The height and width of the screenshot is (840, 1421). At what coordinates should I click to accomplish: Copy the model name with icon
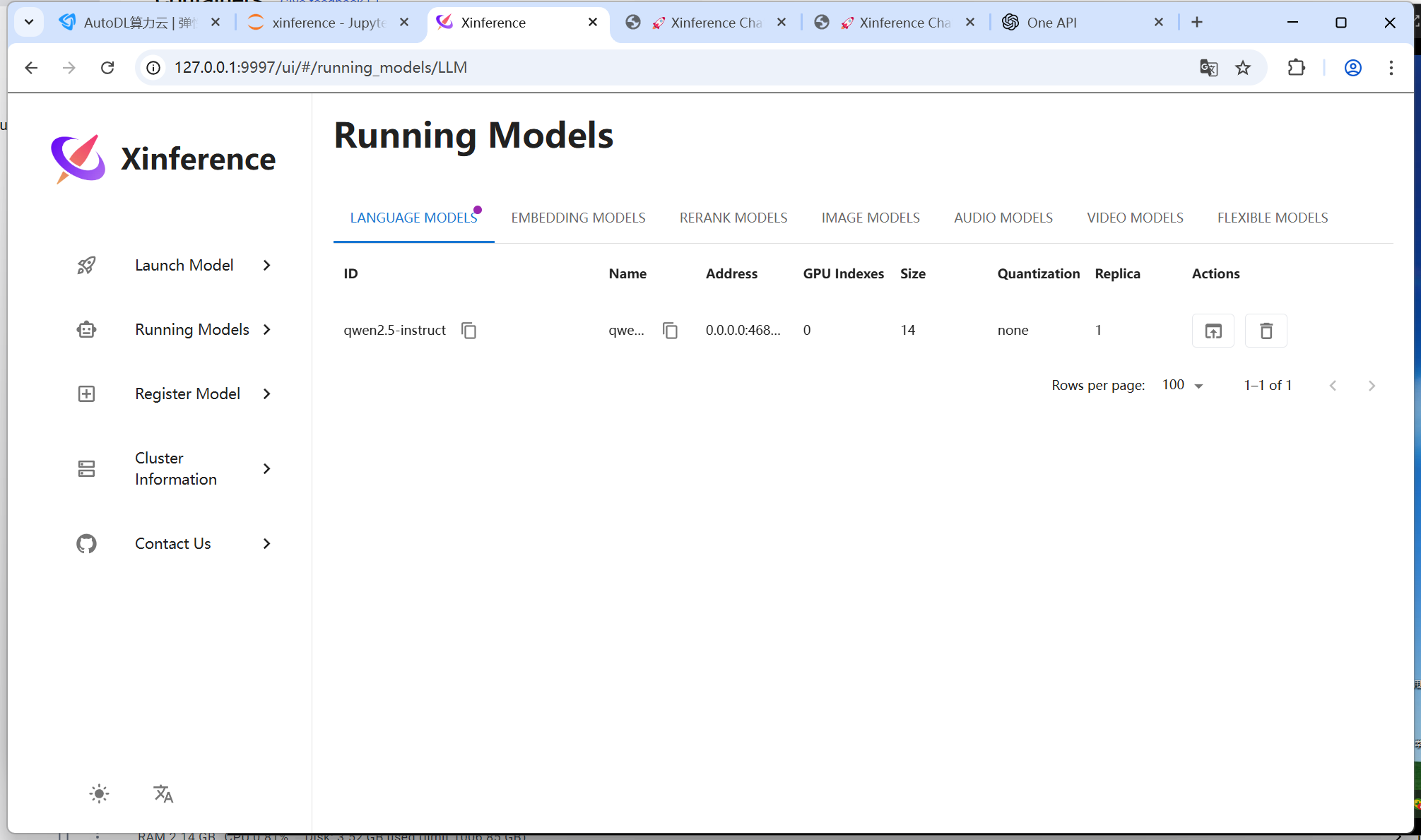pyautogui.click(x=670, y=331)
